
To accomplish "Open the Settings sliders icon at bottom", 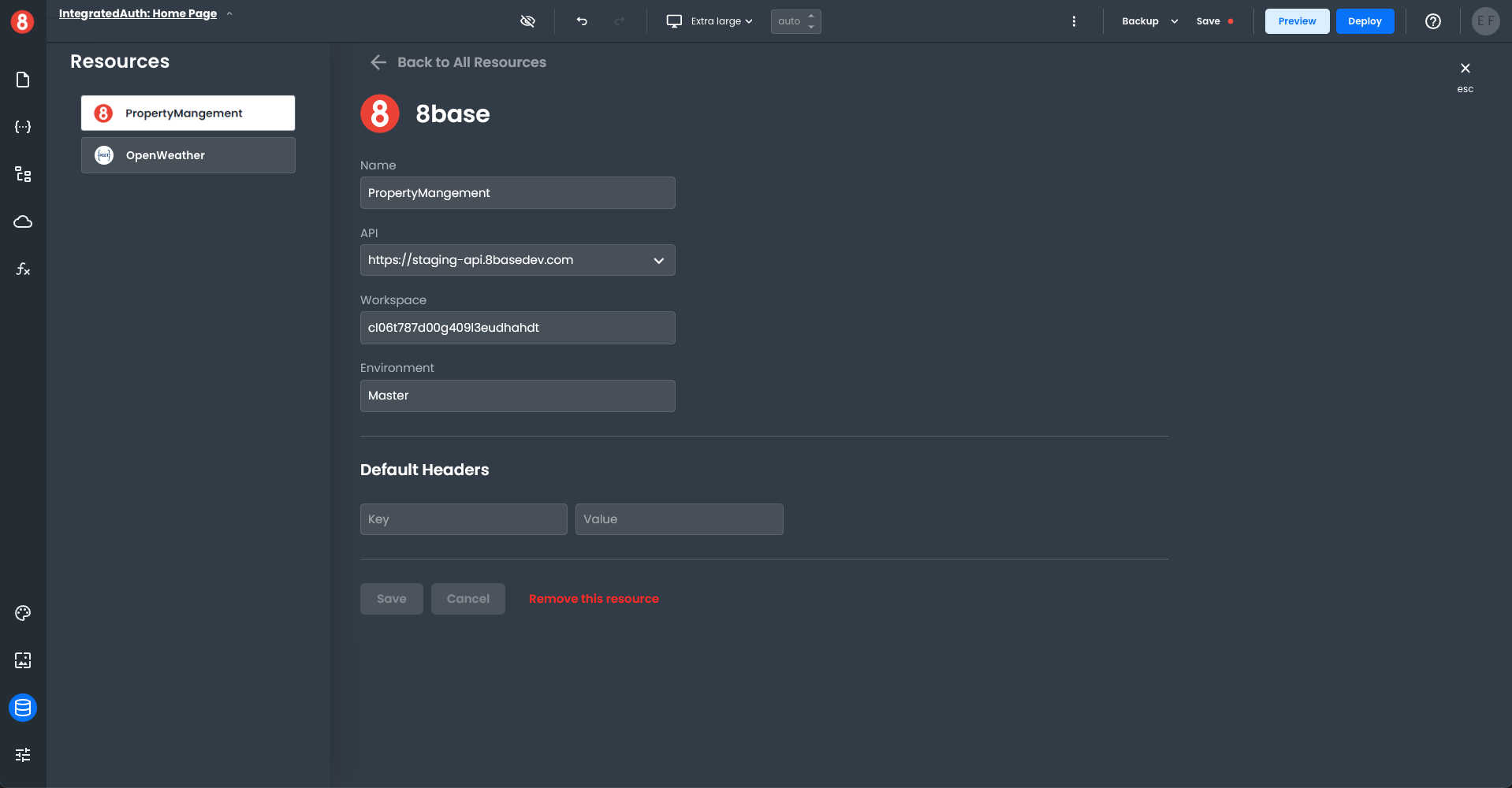I will [x=23, y=755].
